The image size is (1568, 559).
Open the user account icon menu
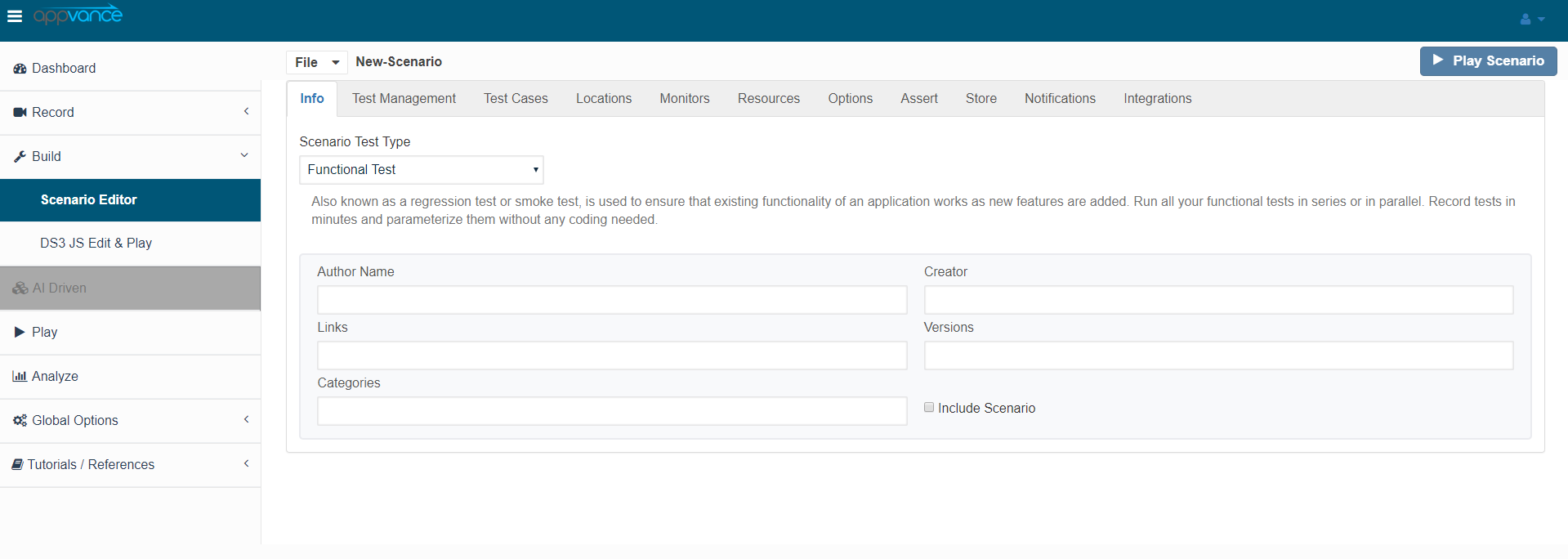pyautogui.click(x=1531, y=19)
